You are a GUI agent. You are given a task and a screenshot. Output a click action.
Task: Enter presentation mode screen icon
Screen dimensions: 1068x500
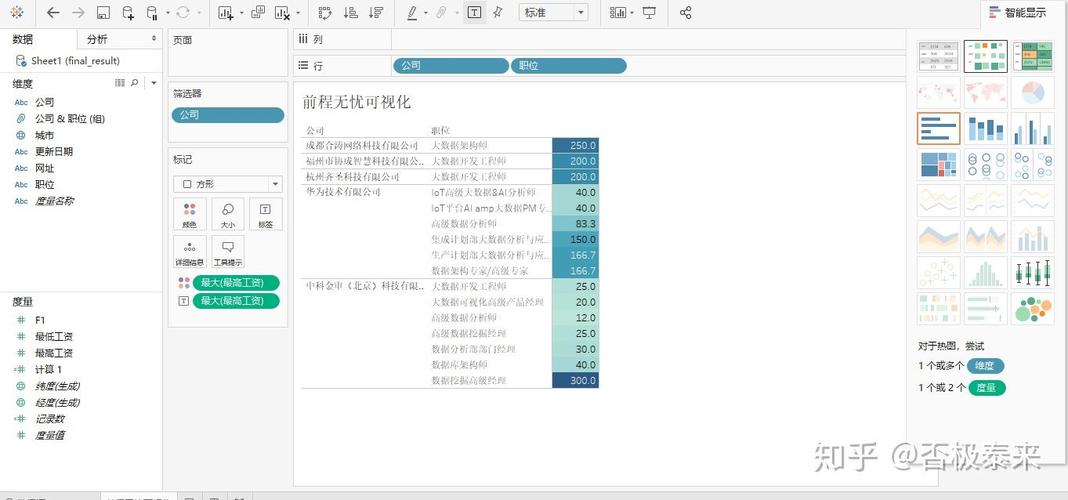click(x=650, y=12)
